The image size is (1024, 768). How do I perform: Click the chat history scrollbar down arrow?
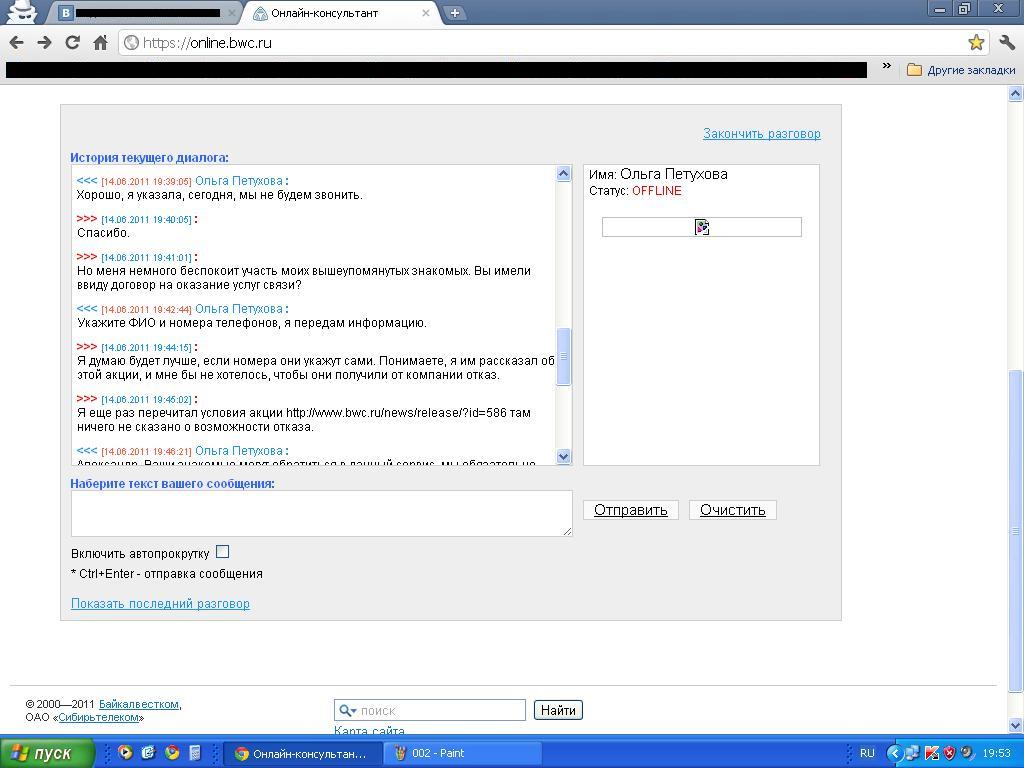pos(563,457)
